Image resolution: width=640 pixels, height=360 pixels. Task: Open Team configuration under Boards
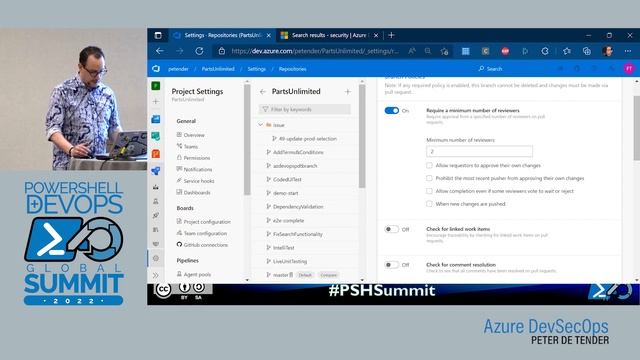tap(205, 233)
